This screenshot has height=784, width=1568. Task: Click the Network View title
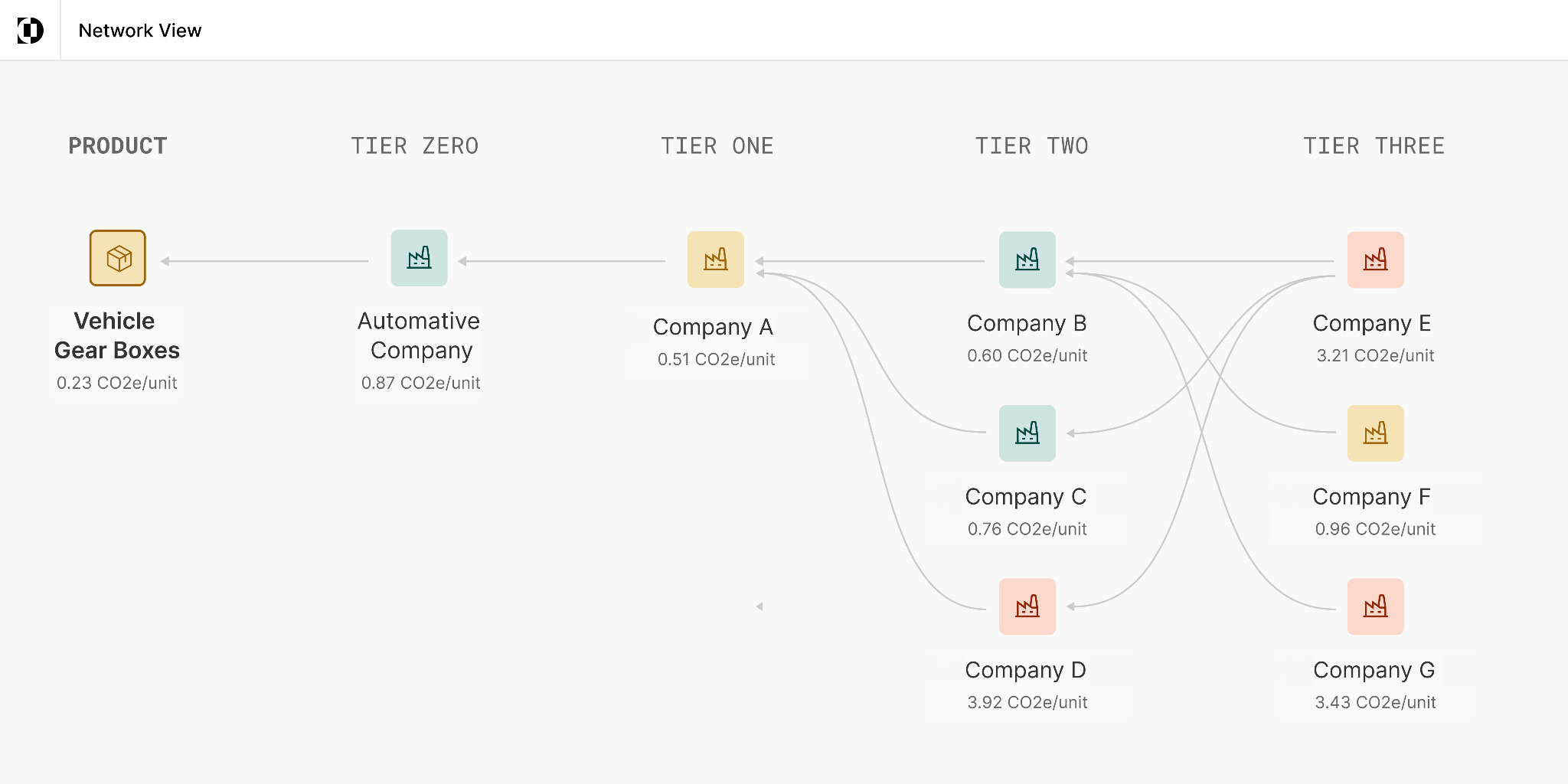pyautogui.click(x=140, y=31)
